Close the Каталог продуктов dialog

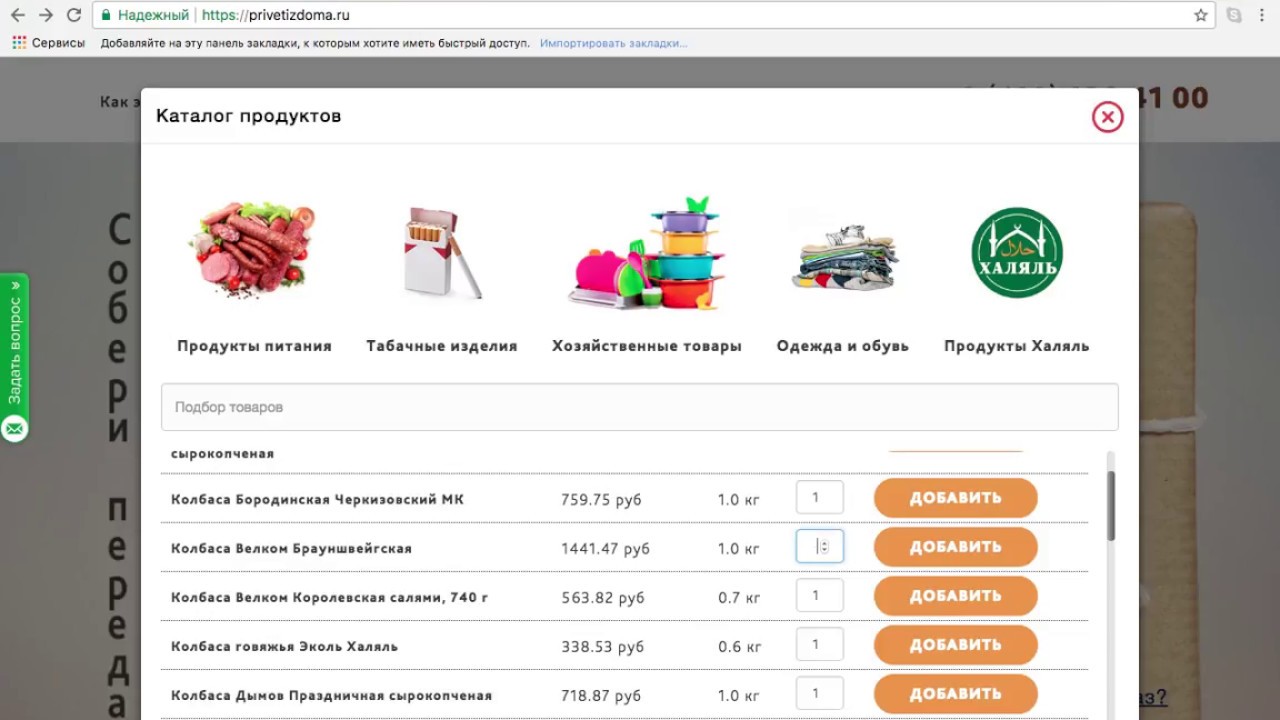(1108, 117)
